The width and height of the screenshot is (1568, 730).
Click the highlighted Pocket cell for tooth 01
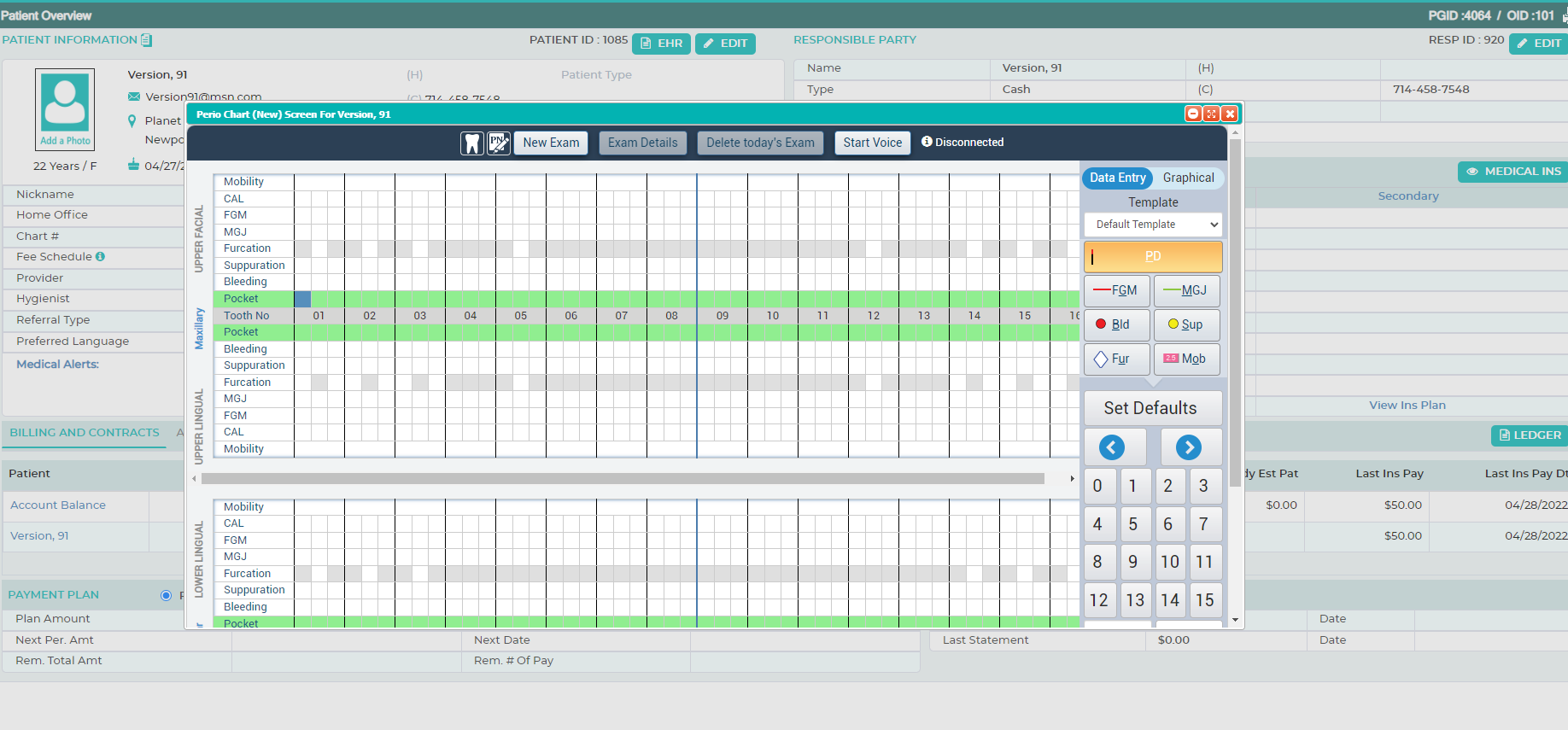coord(302,299)
